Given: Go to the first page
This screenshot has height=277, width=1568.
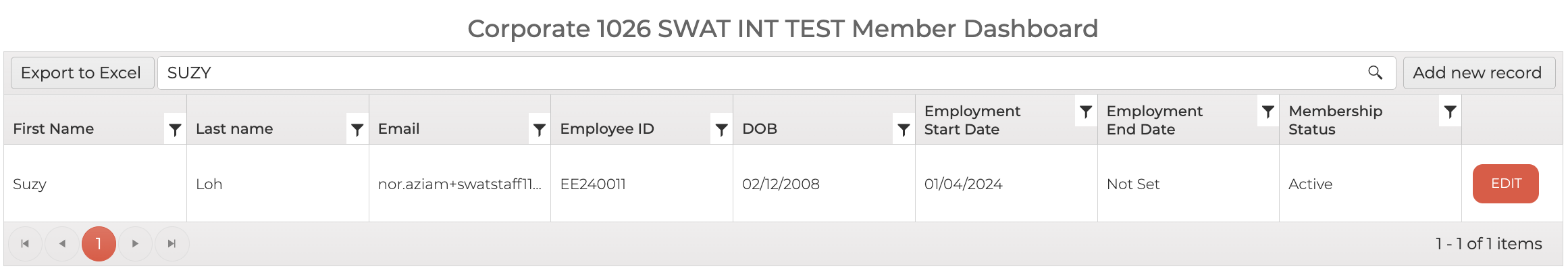Looking at the screenshot, I should [x=25, y=244].
